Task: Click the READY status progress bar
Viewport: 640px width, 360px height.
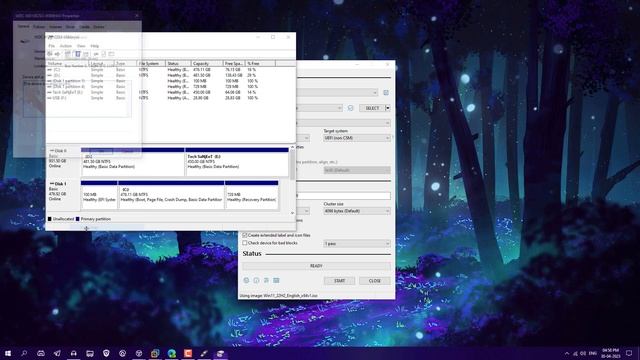Action: (316, 266)
